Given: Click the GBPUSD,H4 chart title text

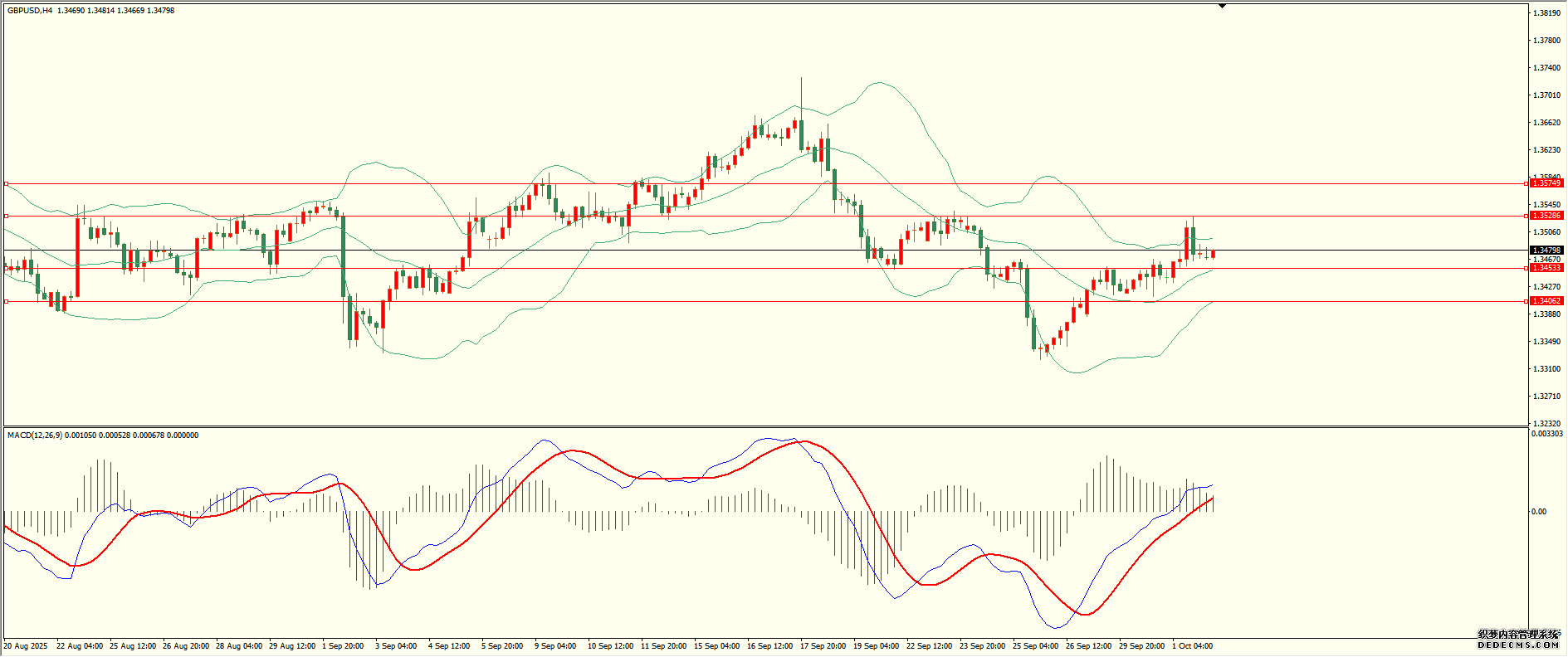Looking at the screenshot, I should click(30, 11).
